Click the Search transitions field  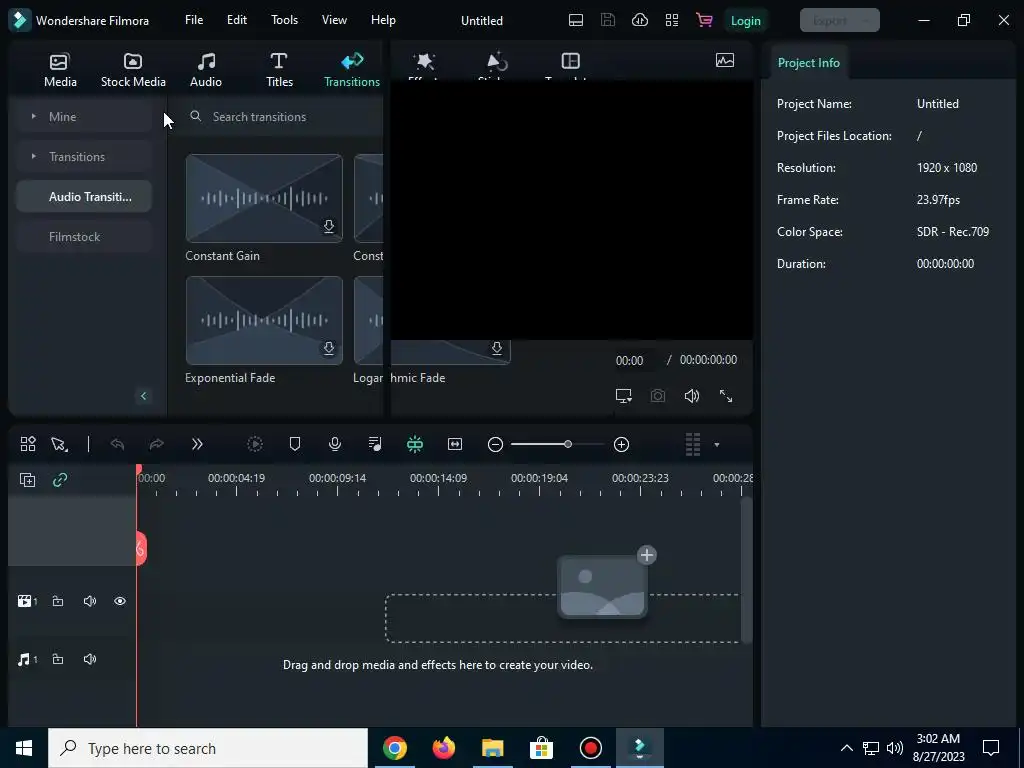point(284,116)
